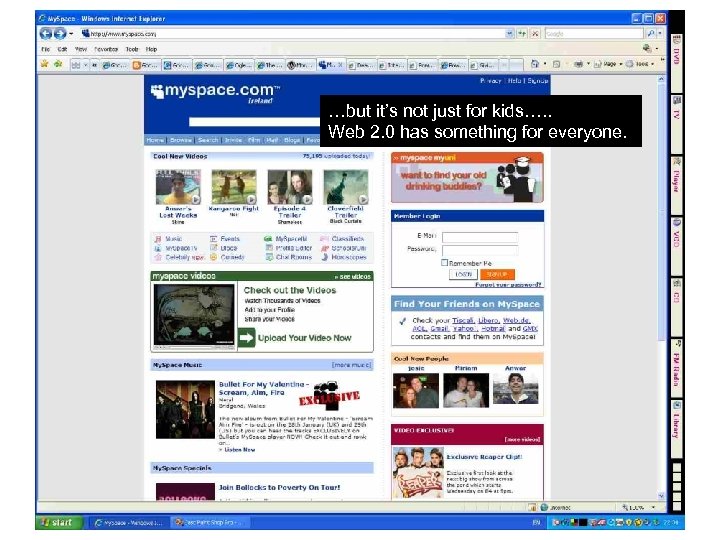This screenshot has height=540, width=720.
Task: Click the green Upload Your Video arrow icon
Action: click(247, 338)
